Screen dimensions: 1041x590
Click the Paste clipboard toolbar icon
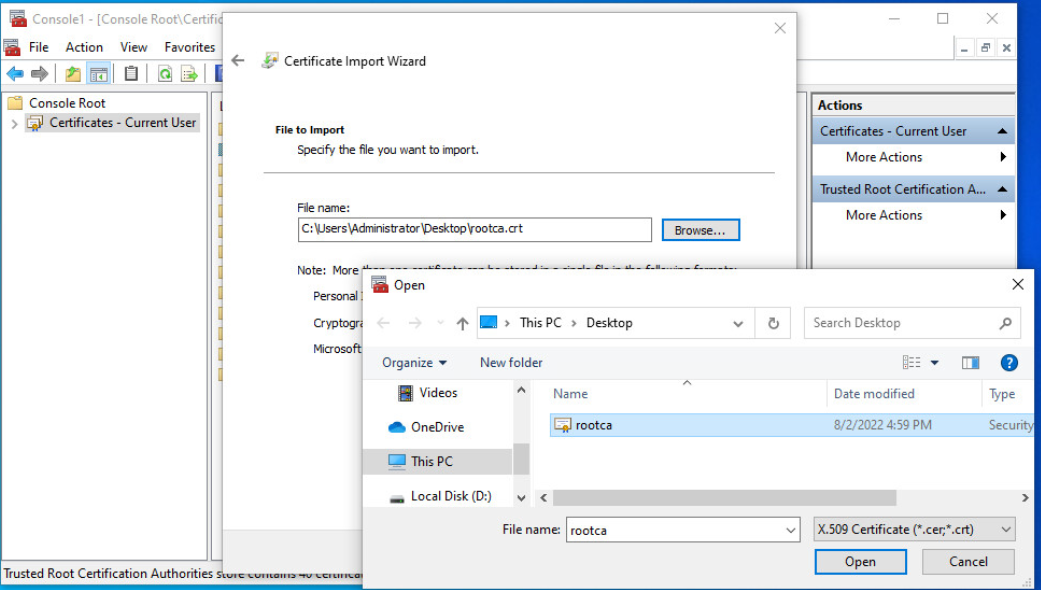click(x=131, y=74)
